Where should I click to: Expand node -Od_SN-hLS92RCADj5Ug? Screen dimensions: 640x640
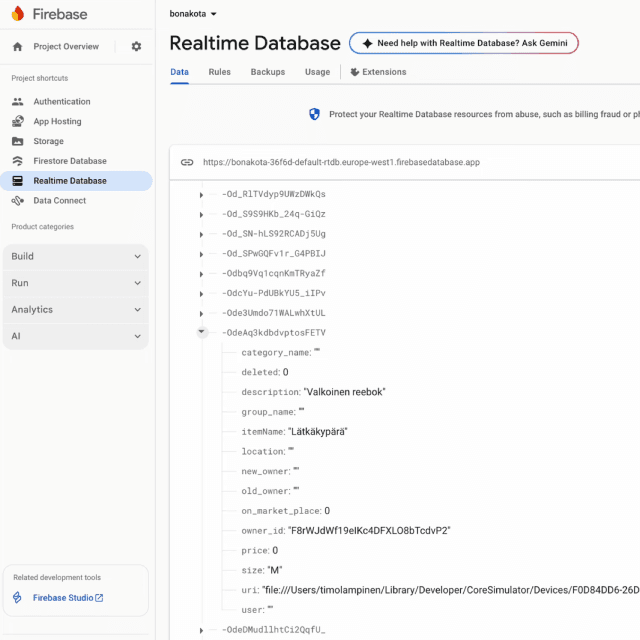pyautogui.click(x=201, y=235)
